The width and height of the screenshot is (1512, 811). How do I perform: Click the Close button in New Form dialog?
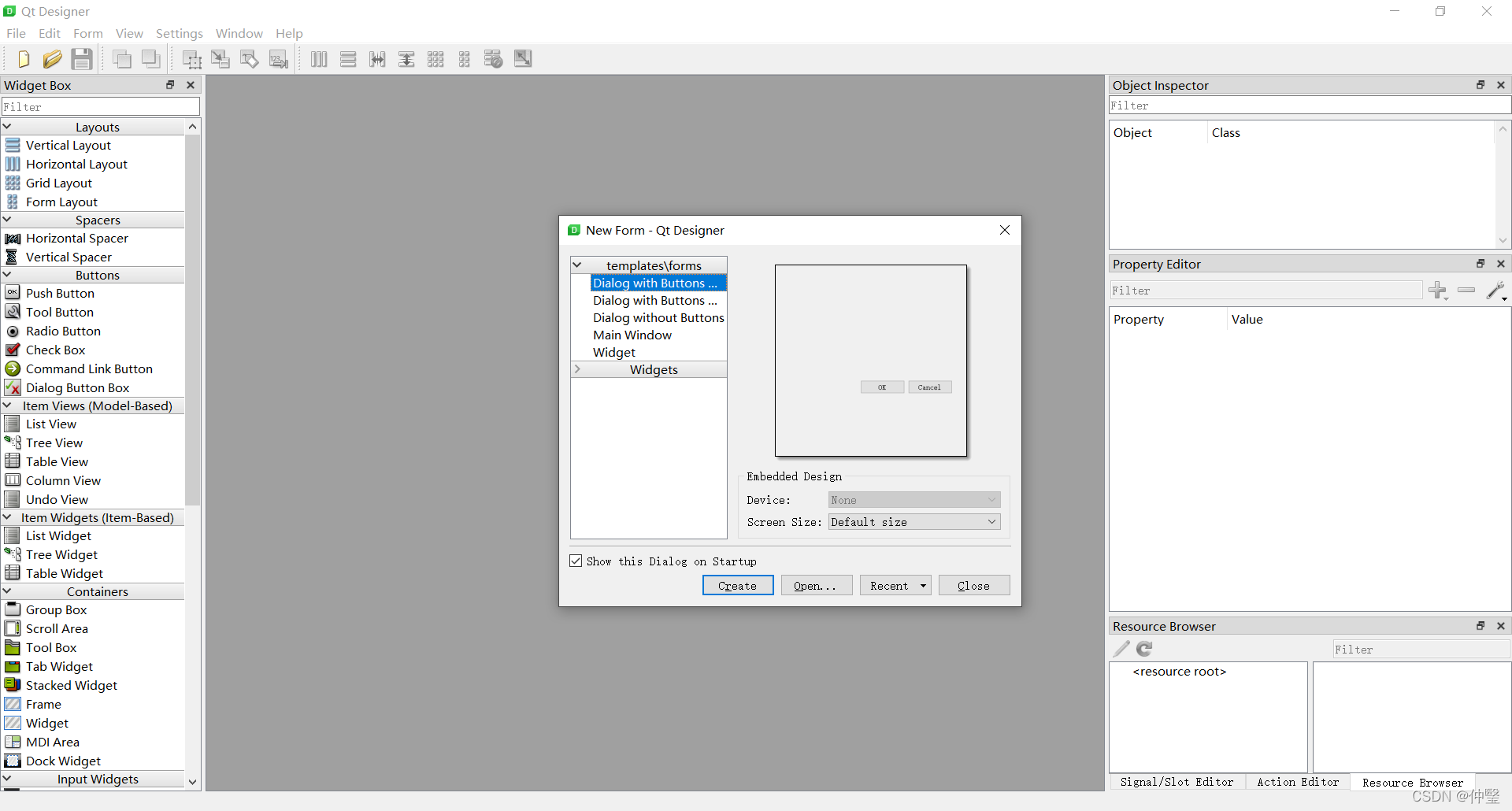[x=974, y=586]
